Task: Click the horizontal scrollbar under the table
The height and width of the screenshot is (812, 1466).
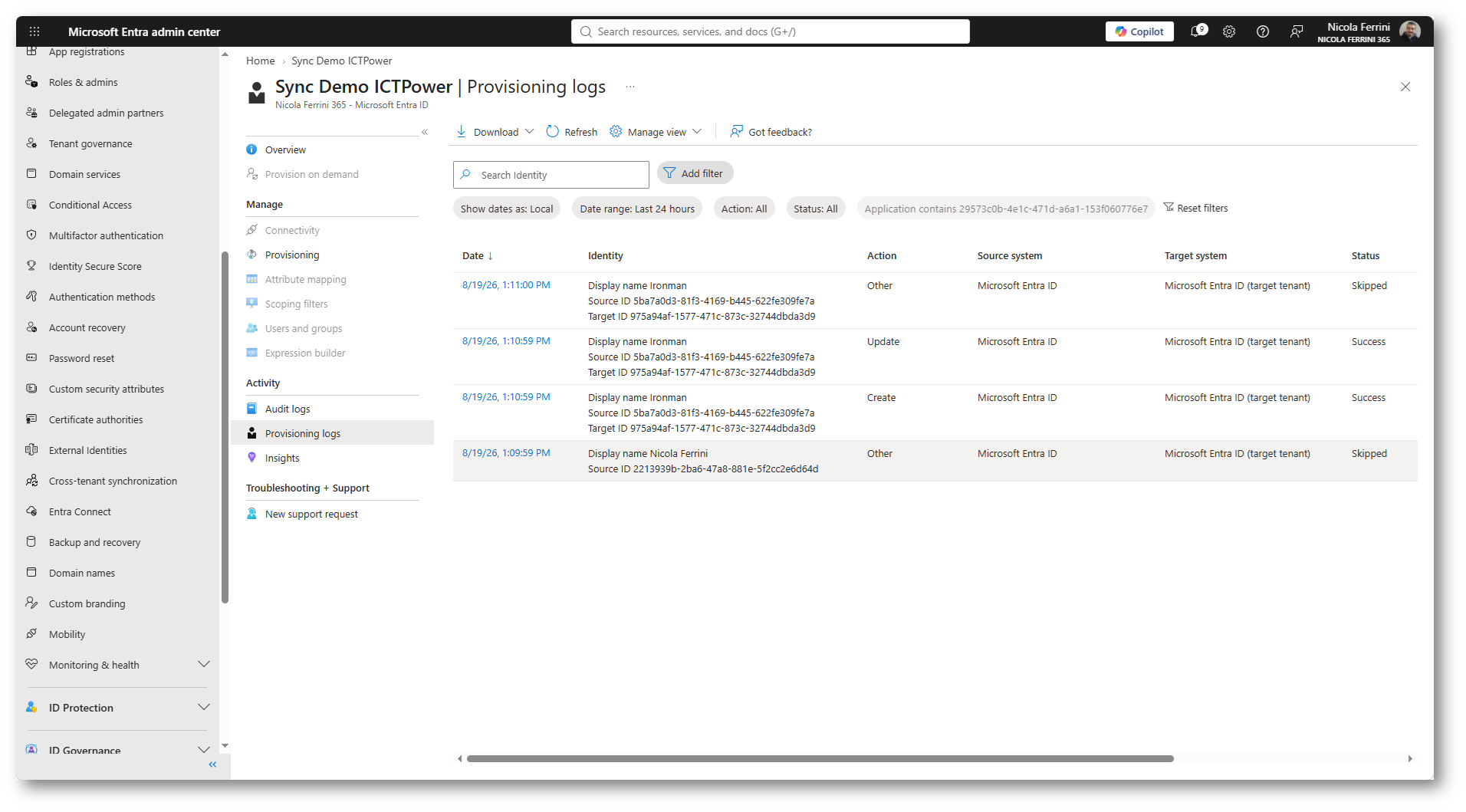Action: click(820, 758)
